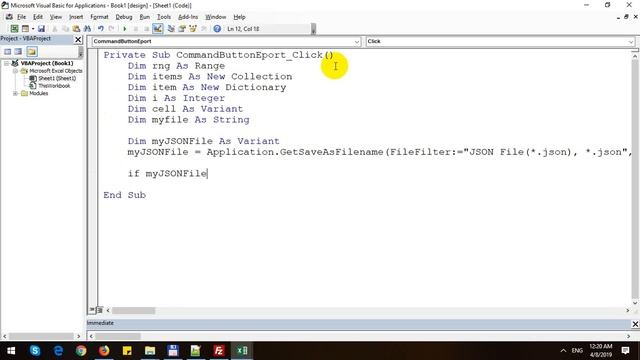Click the right arrow of the code horizontal scrollbar
This screenshot has width=640, height=360.
click(627, 311)
